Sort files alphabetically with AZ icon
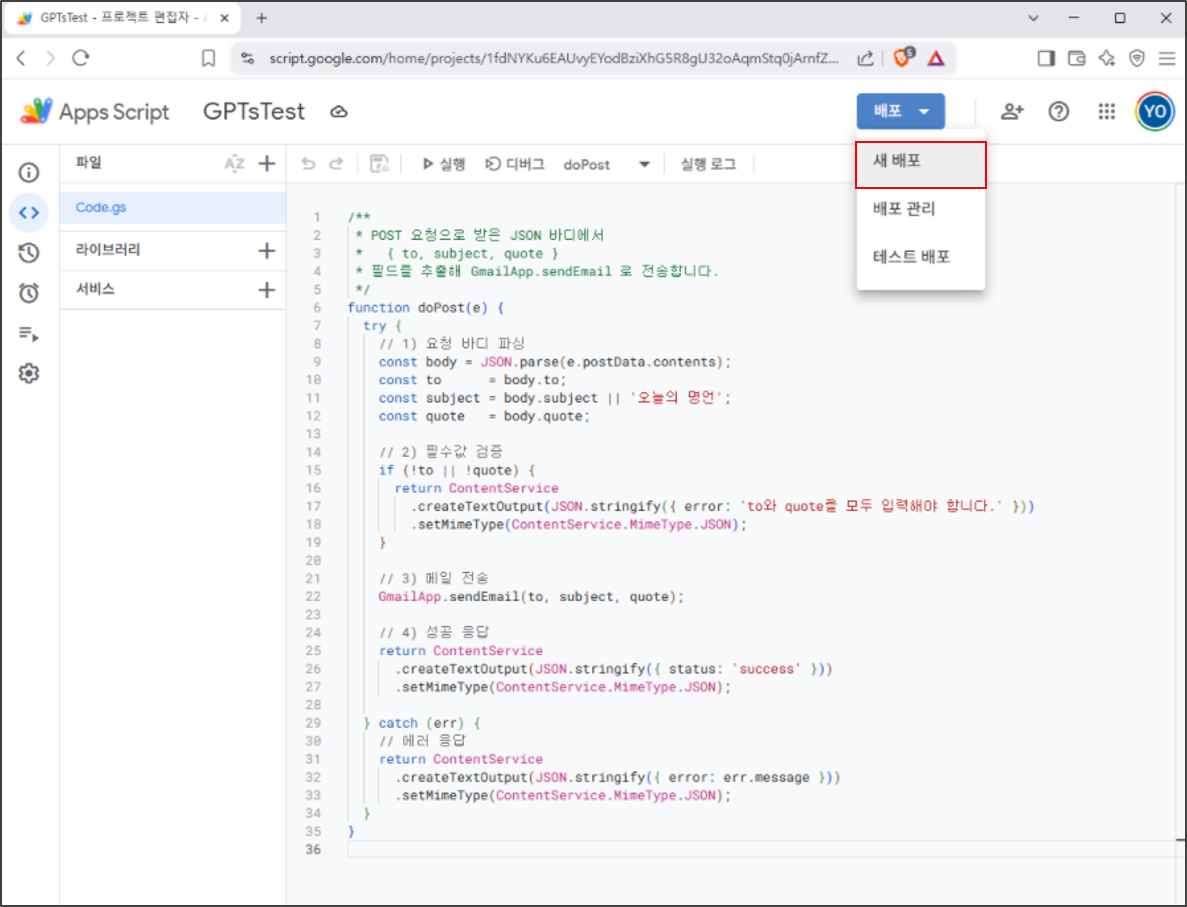 coord(235,164)
